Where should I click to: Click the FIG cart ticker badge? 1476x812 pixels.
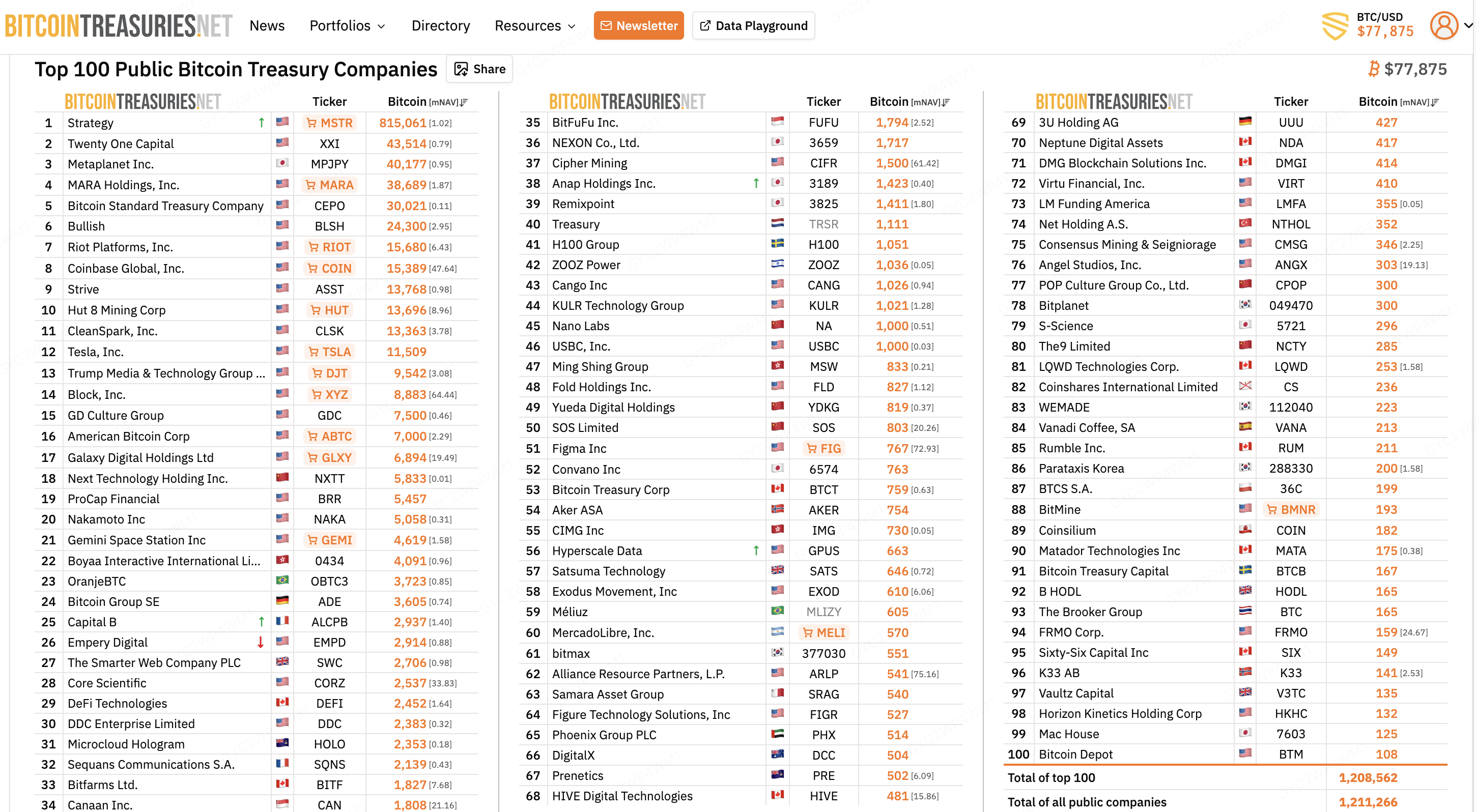coord(824,448)
